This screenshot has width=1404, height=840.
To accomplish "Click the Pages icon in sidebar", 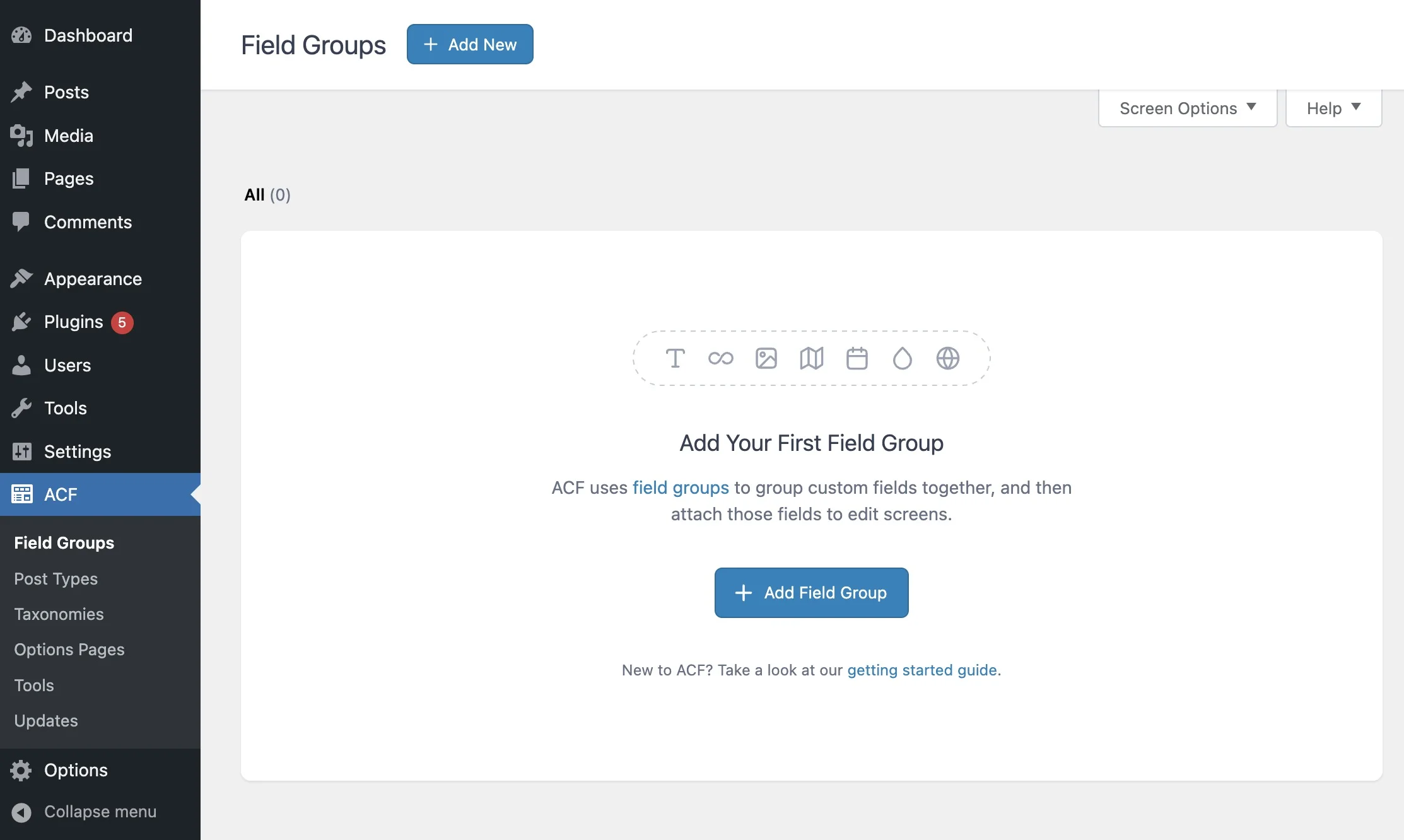I will tap(21, 178).
